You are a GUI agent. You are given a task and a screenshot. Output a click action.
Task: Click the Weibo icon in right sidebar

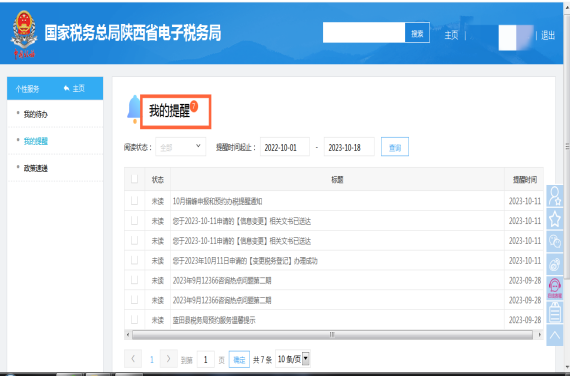click(555, 264)
